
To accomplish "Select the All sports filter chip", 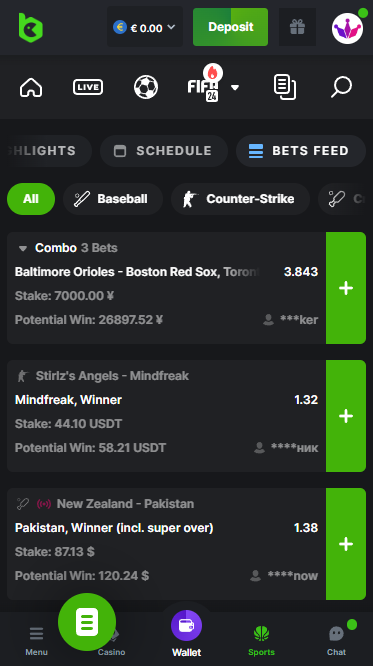I will [31, 199].
